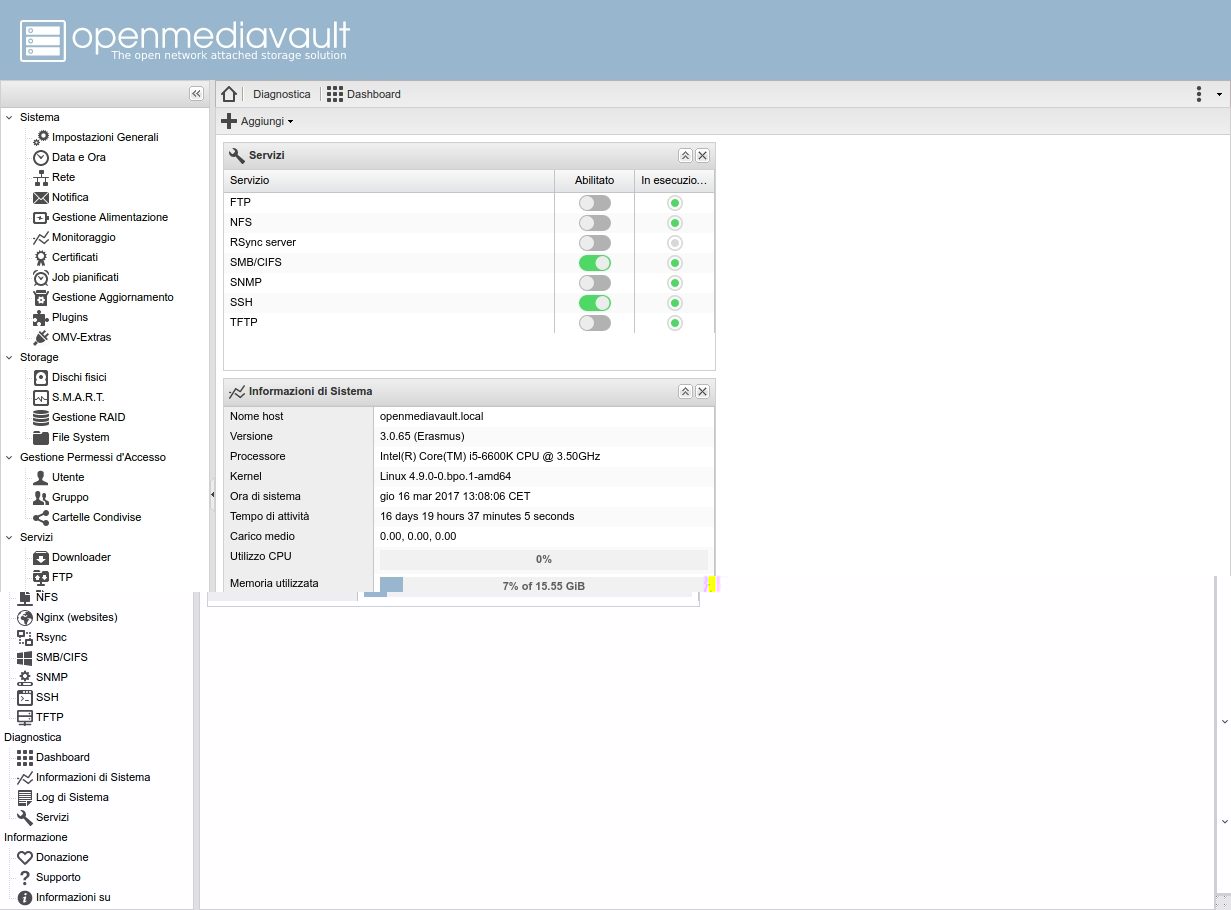Image resolution: width=1231 pixels, height=910 pixels.
Task: Enable the FTP service toggle
Action: point(594,202)
